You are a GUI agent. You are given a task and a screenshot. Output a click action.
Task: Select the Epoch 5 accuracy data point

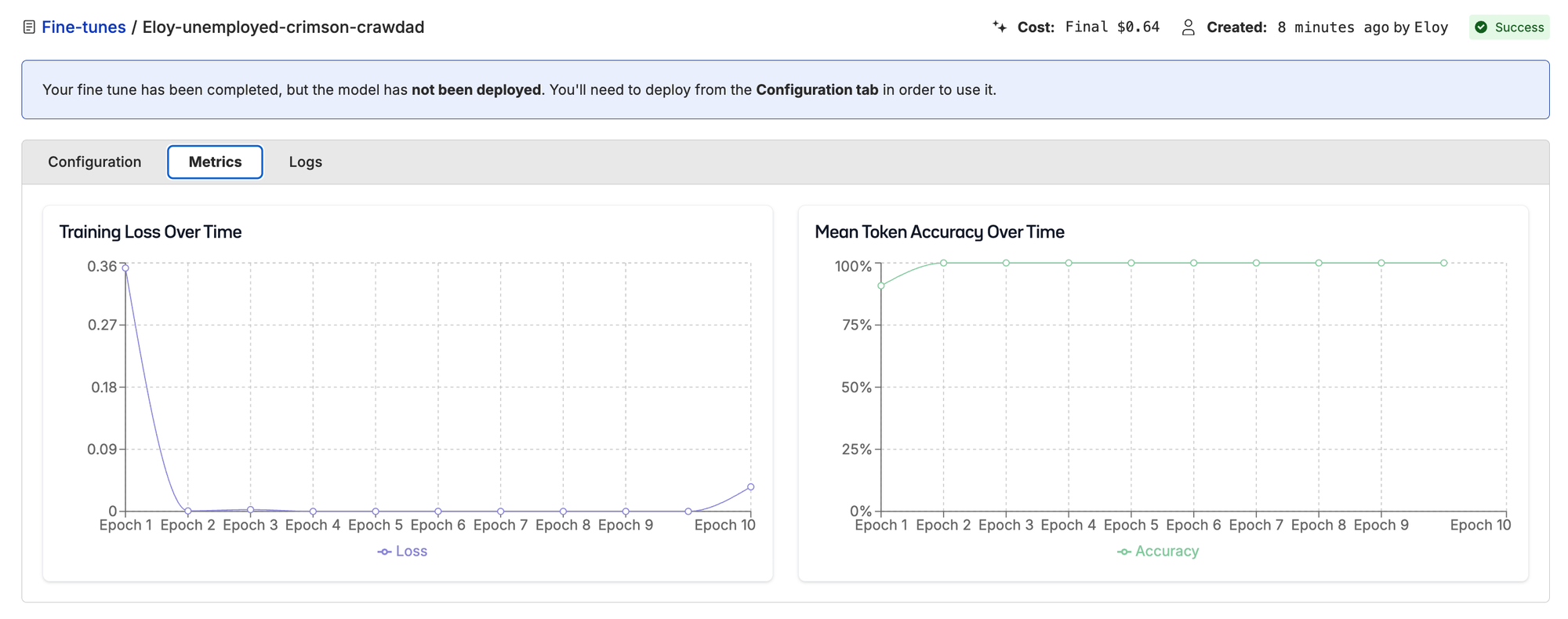[x=1131, y=263]
